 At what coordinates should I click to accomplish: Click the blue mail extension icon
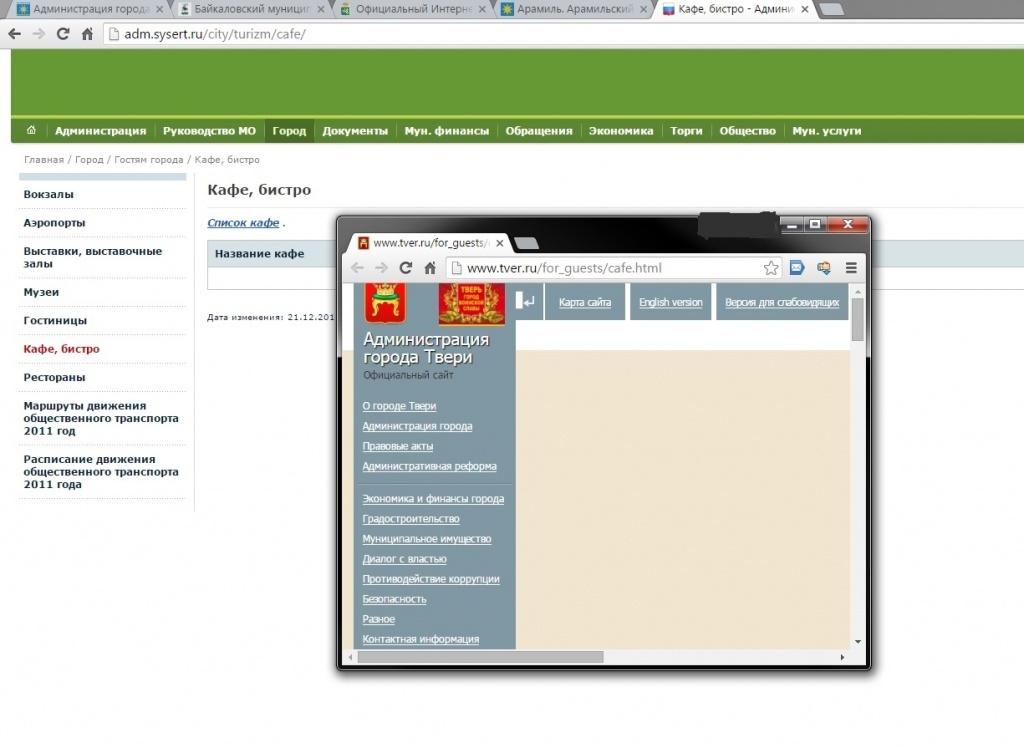797,268
